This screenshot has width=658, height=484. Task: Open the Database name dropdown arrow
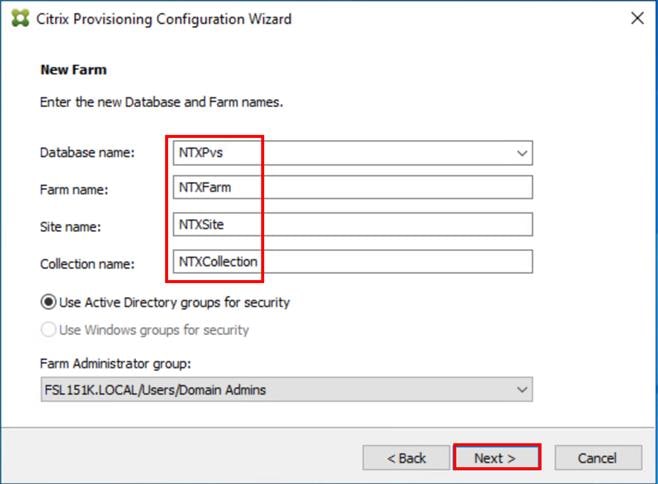522,153
